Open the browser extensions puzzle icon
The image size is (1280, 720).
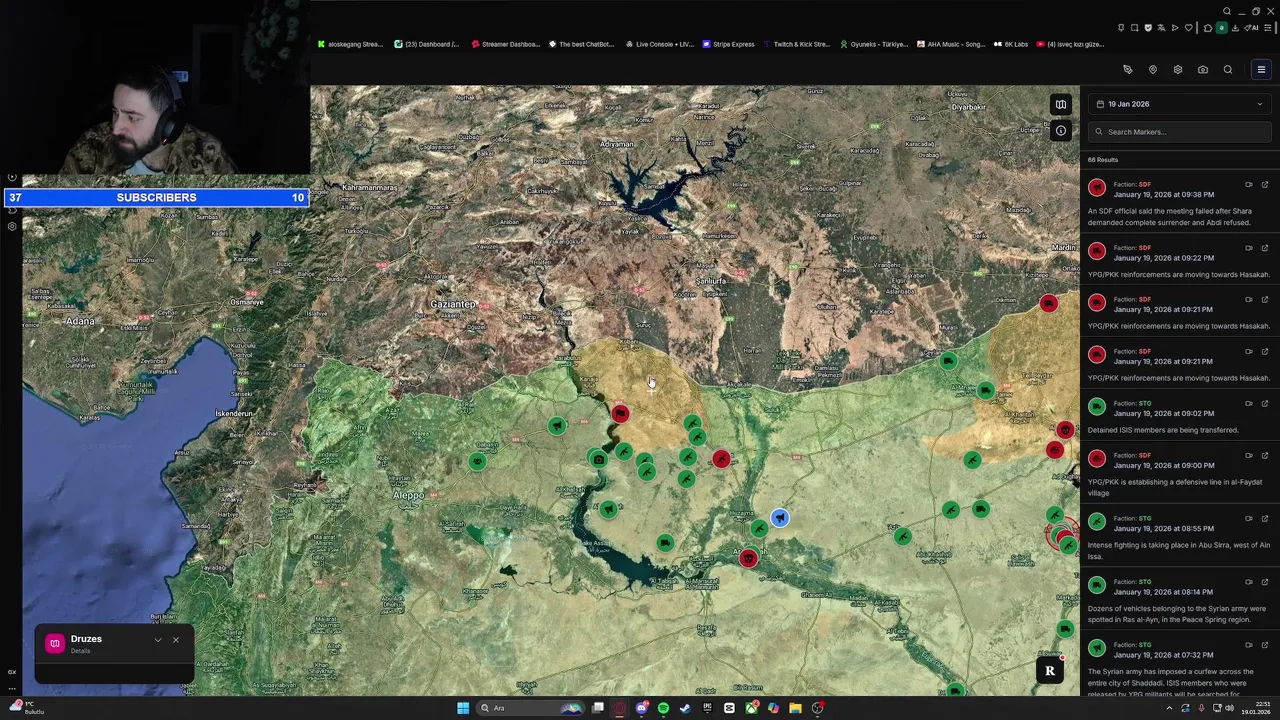pyautogui.click(x=1208, y=28)
